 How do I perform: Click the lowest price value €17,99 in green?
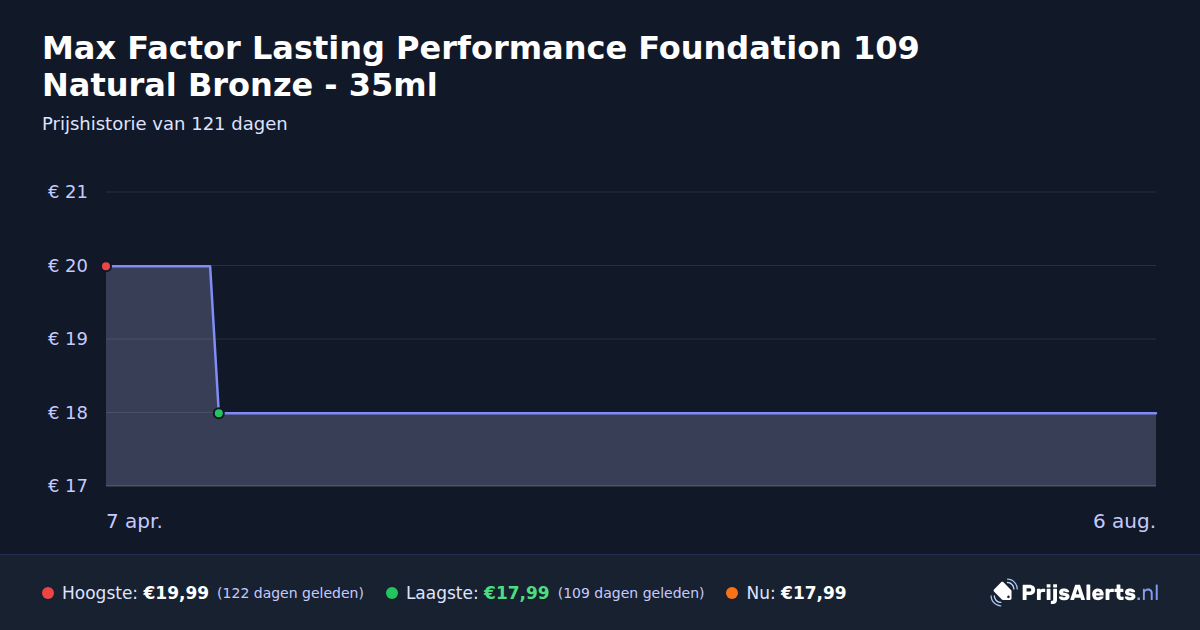pyautogui.click(x=517, y=593)
